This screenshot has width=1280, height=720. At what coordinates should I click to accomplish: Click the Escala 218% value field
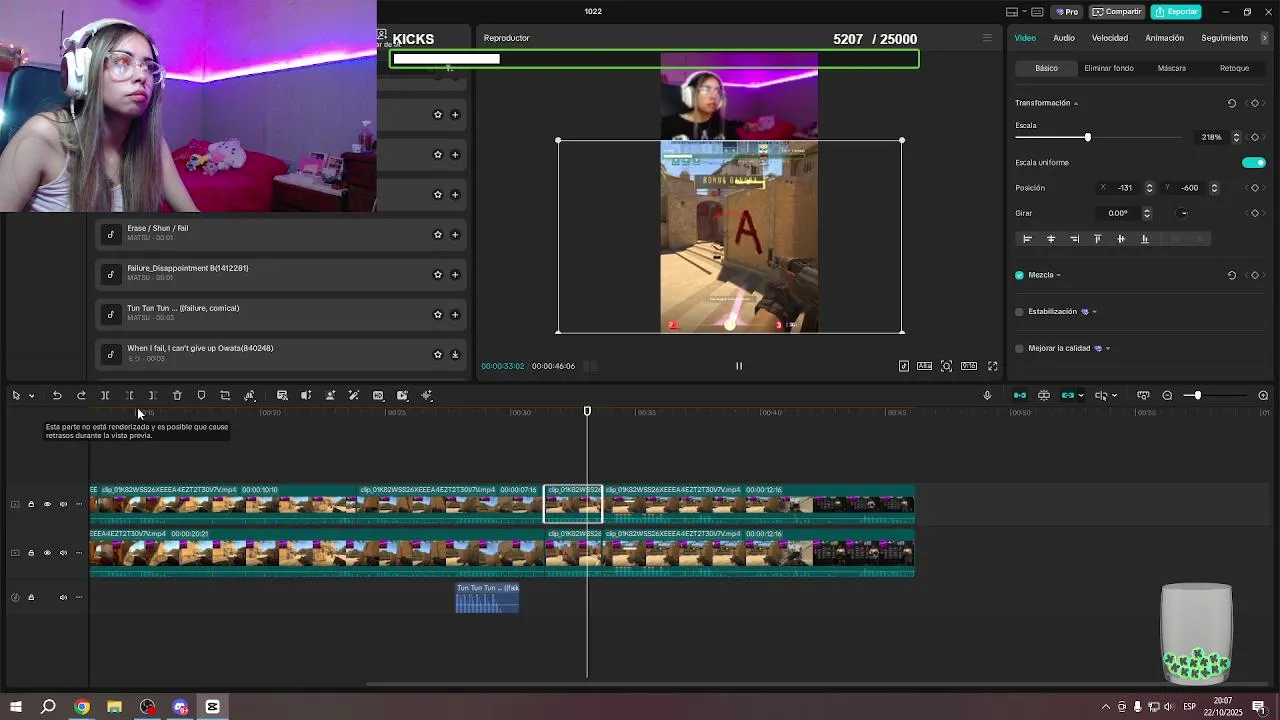point(1211,137)
